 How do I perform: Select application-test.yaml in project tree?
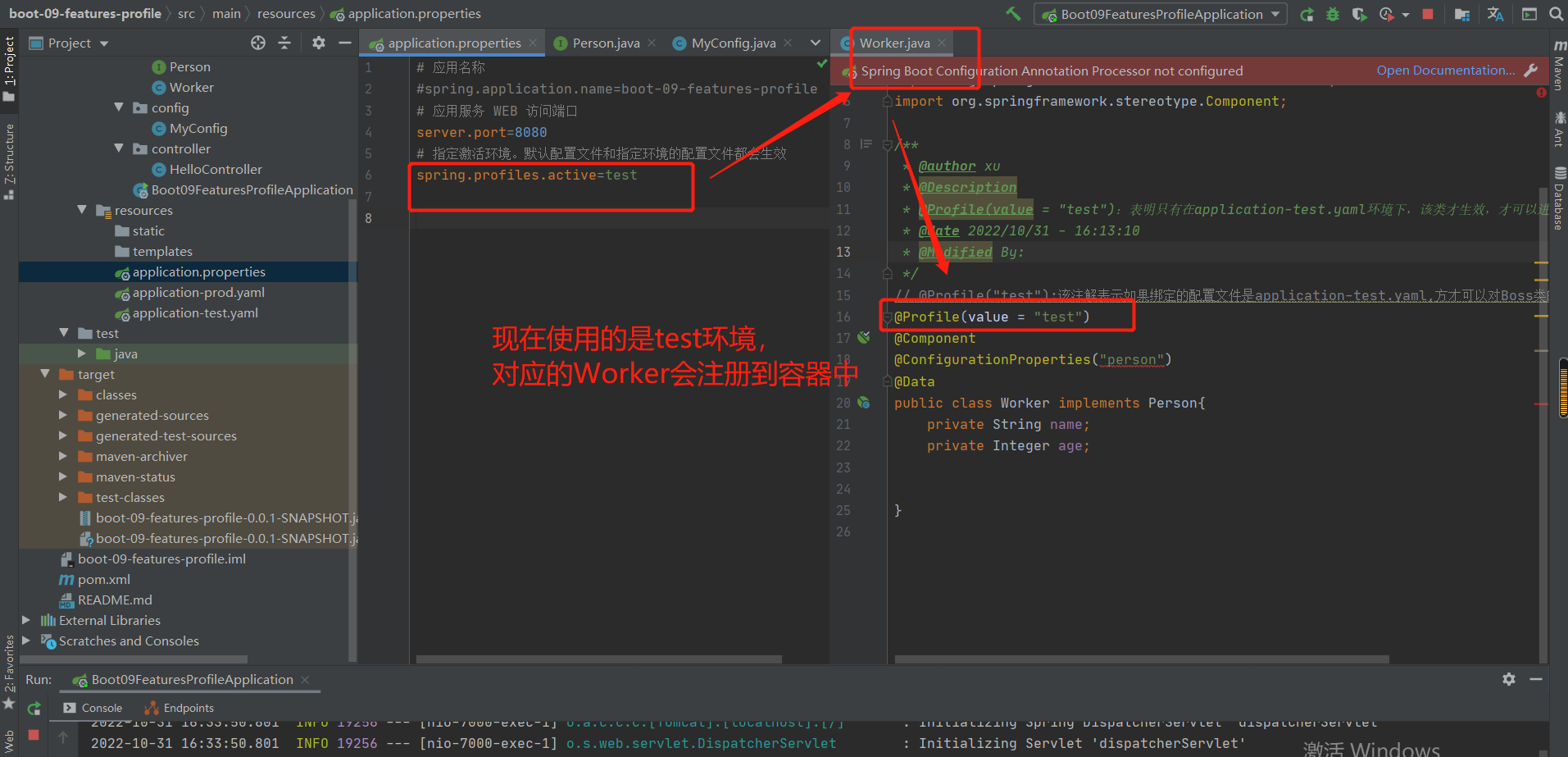[195, 312]
